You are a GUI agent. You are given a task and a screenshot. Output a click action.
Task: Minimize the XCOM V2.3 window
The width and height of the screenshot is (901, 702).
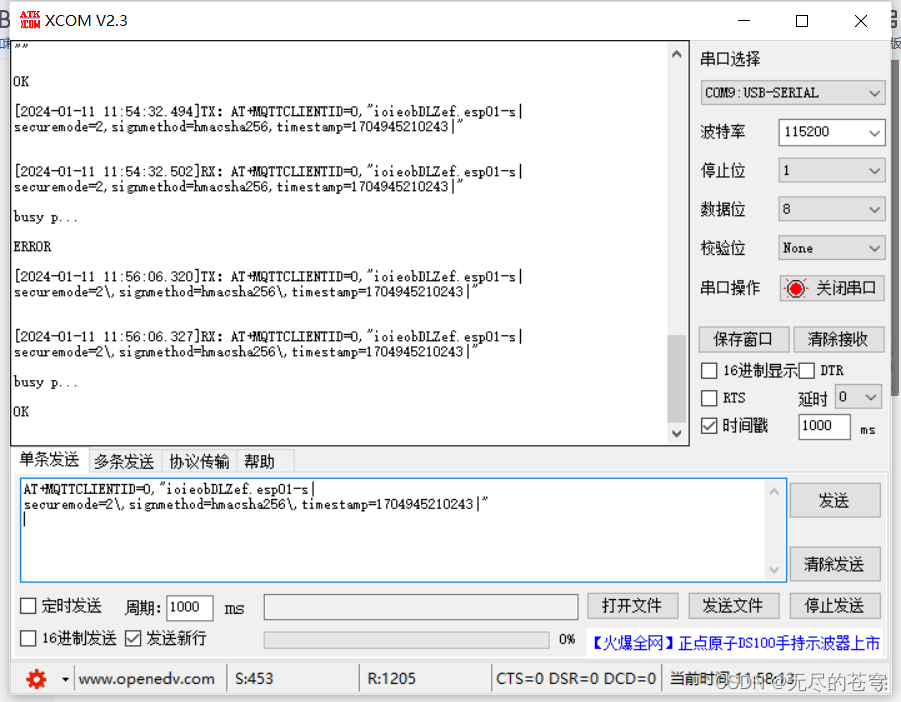(744, 21)
